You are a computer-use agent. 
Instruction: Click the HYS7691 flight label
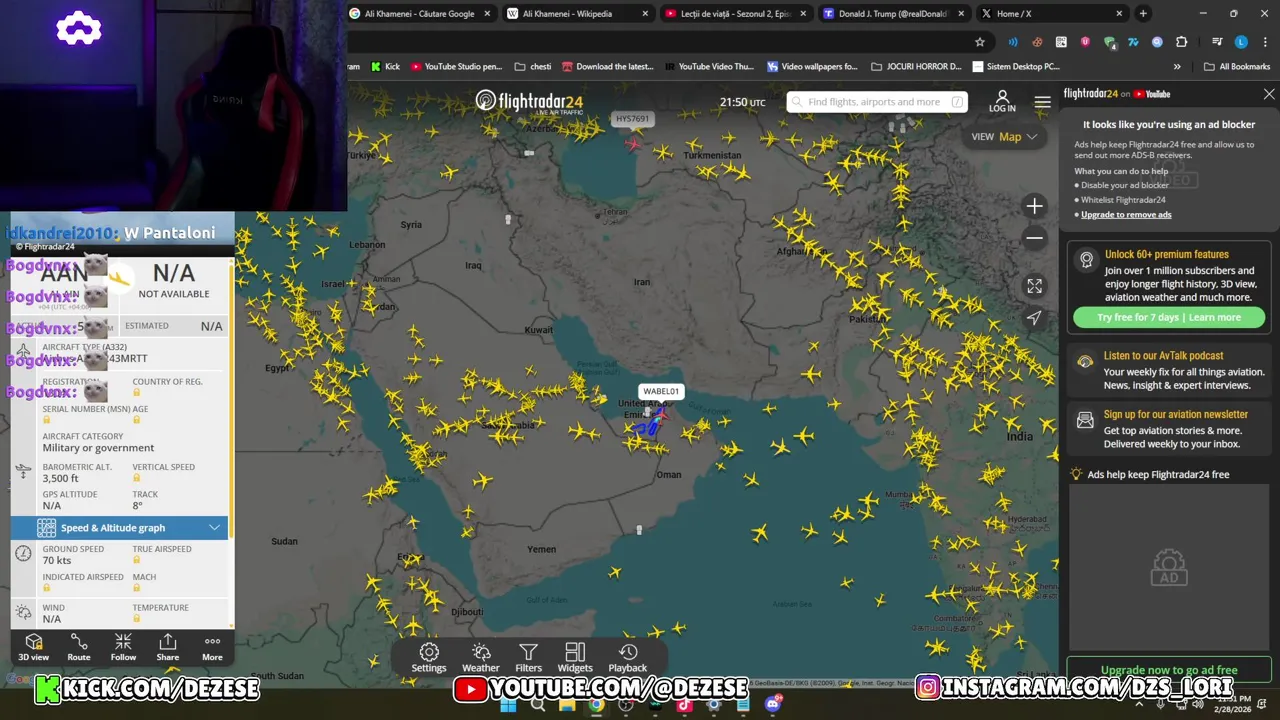click(632, 119)
